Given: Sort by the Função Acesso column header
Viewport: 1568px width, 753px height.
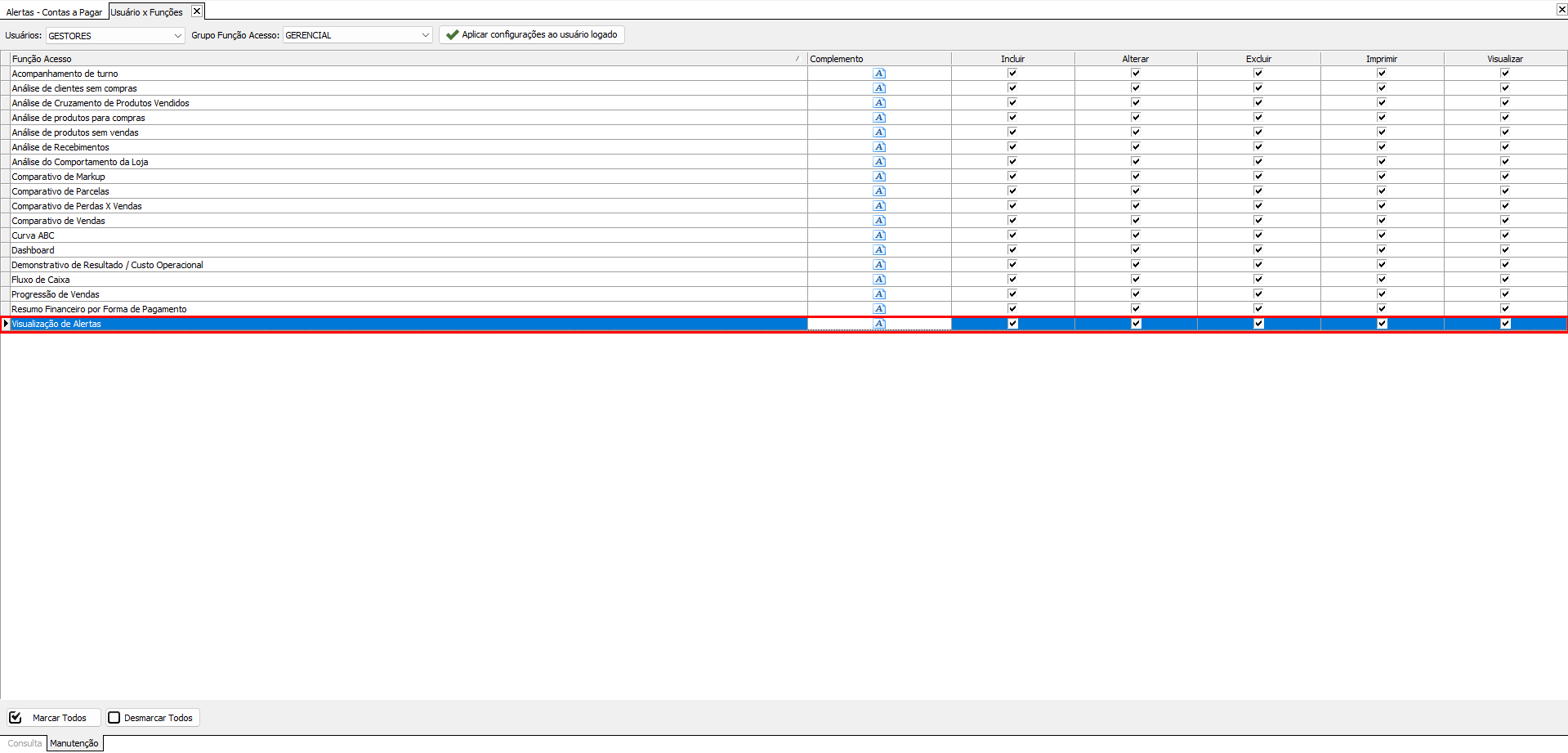Looking at the screenshot, I should coord(400,59).
